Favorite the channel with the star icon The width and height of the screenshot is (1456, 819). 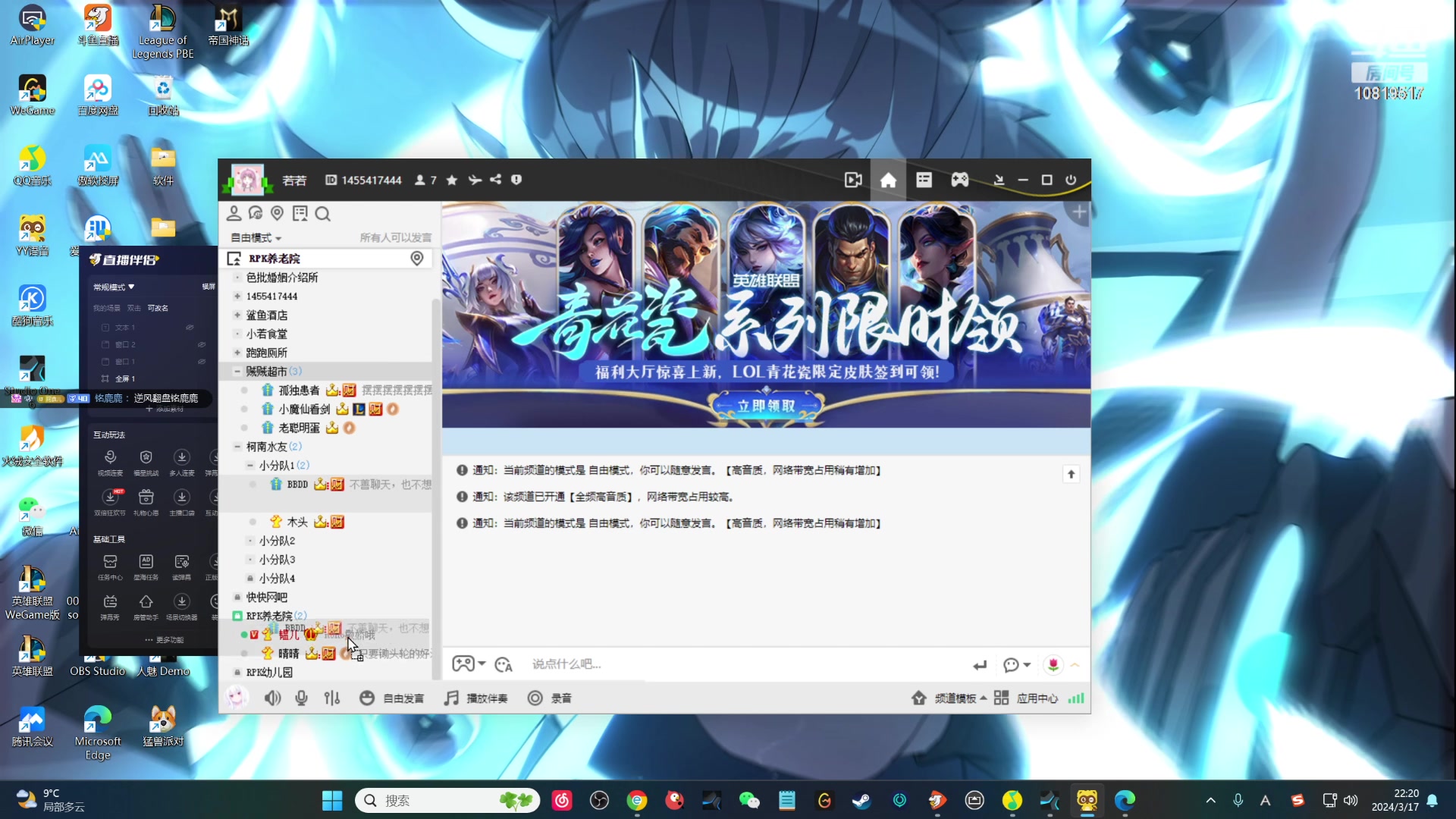(x=452, y=180)
